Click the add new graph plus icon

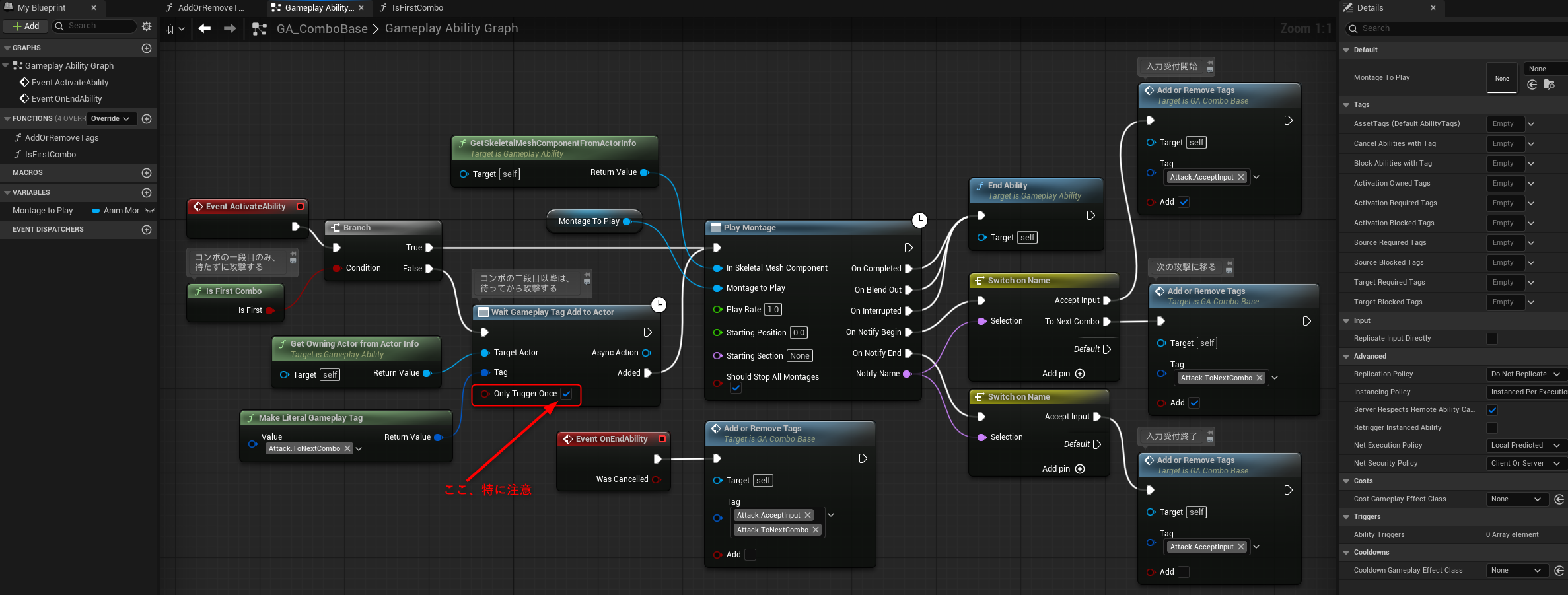pyautogui.click(x=147, y=48)
